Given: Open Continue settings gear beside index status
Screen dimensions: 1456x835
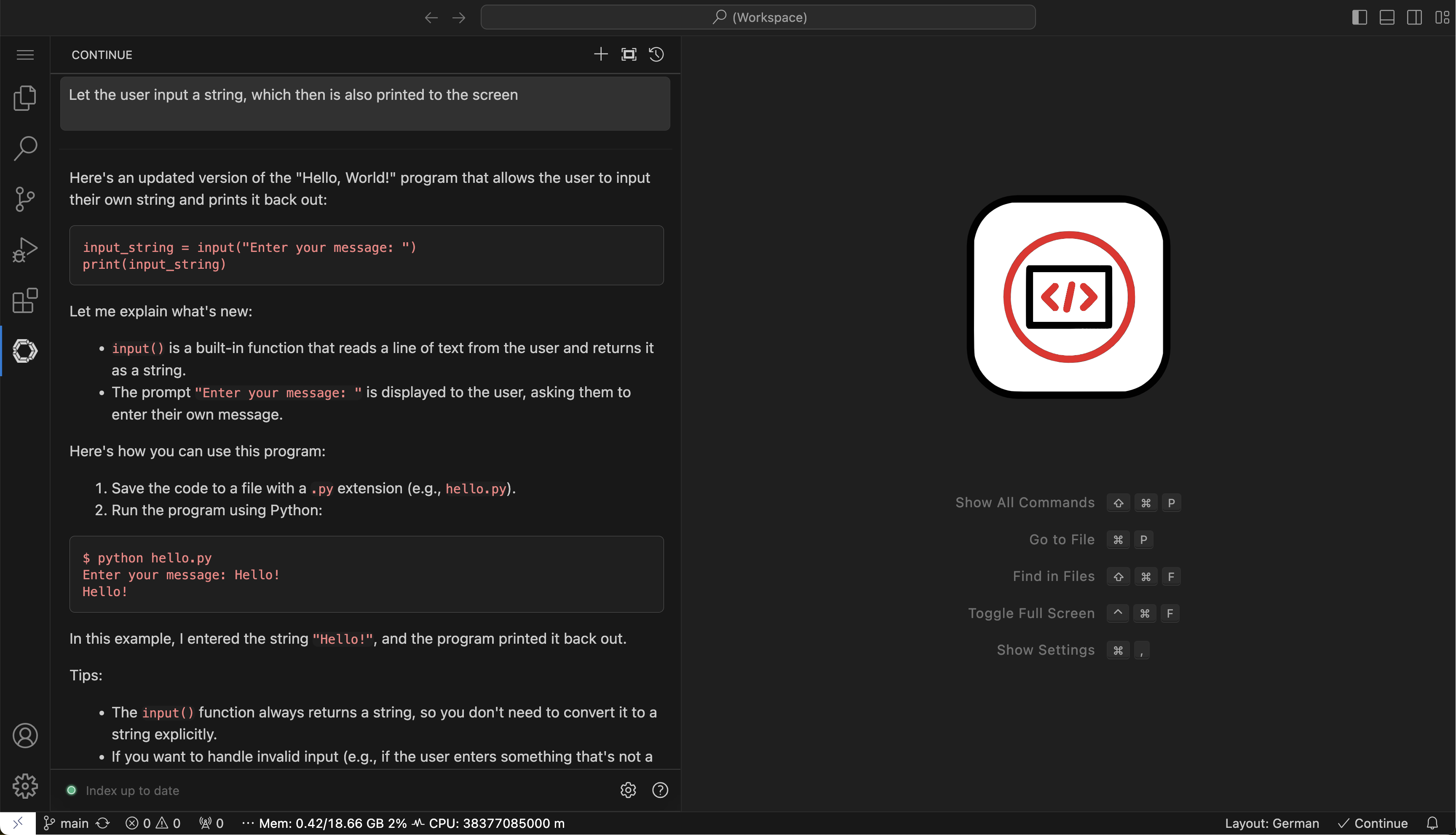Looking at the screenshot, I should click(628, 790).
